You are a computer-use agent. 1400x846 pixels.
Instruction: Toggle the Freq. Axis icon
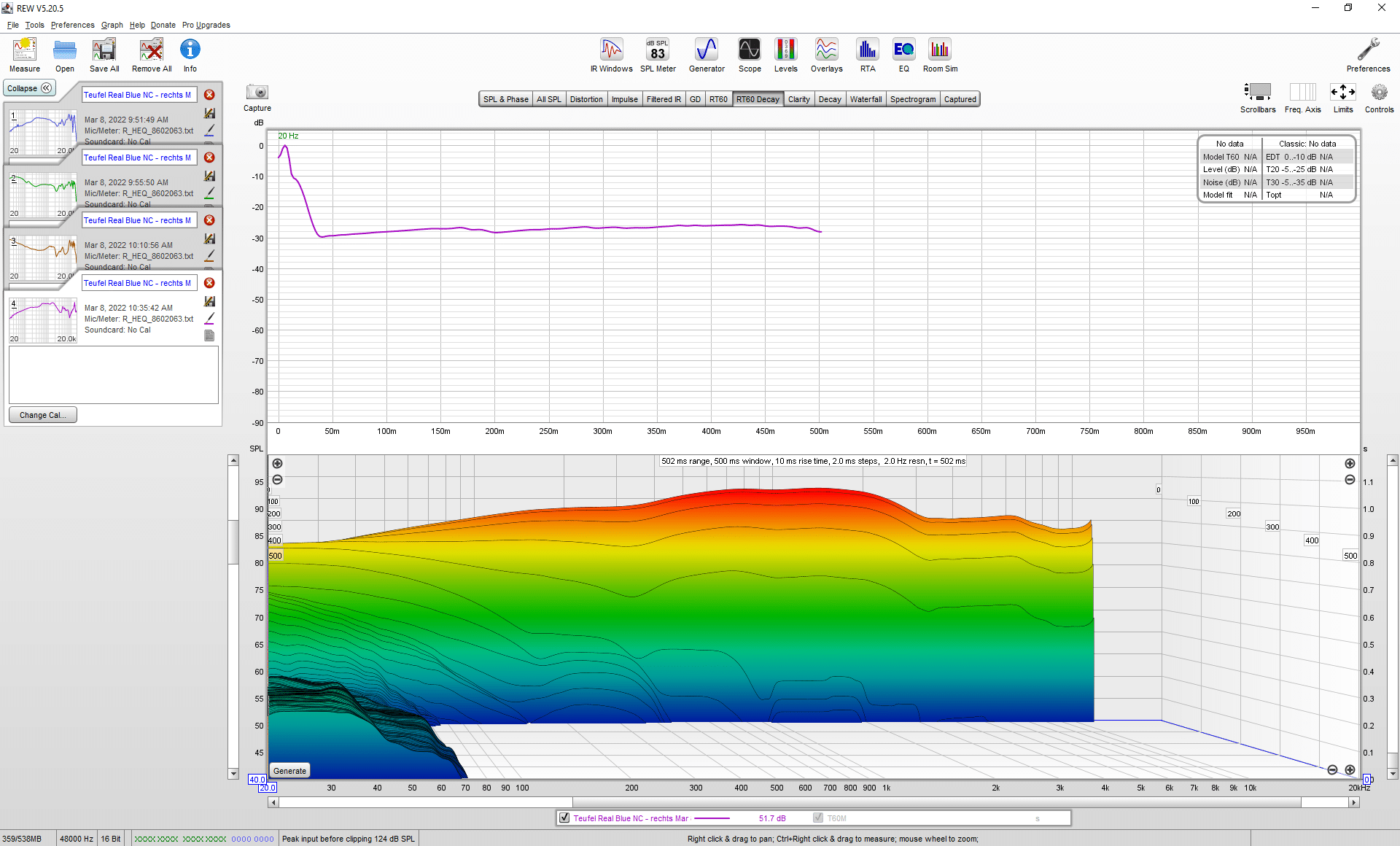pyautogui.click(x=1303, y=93)
